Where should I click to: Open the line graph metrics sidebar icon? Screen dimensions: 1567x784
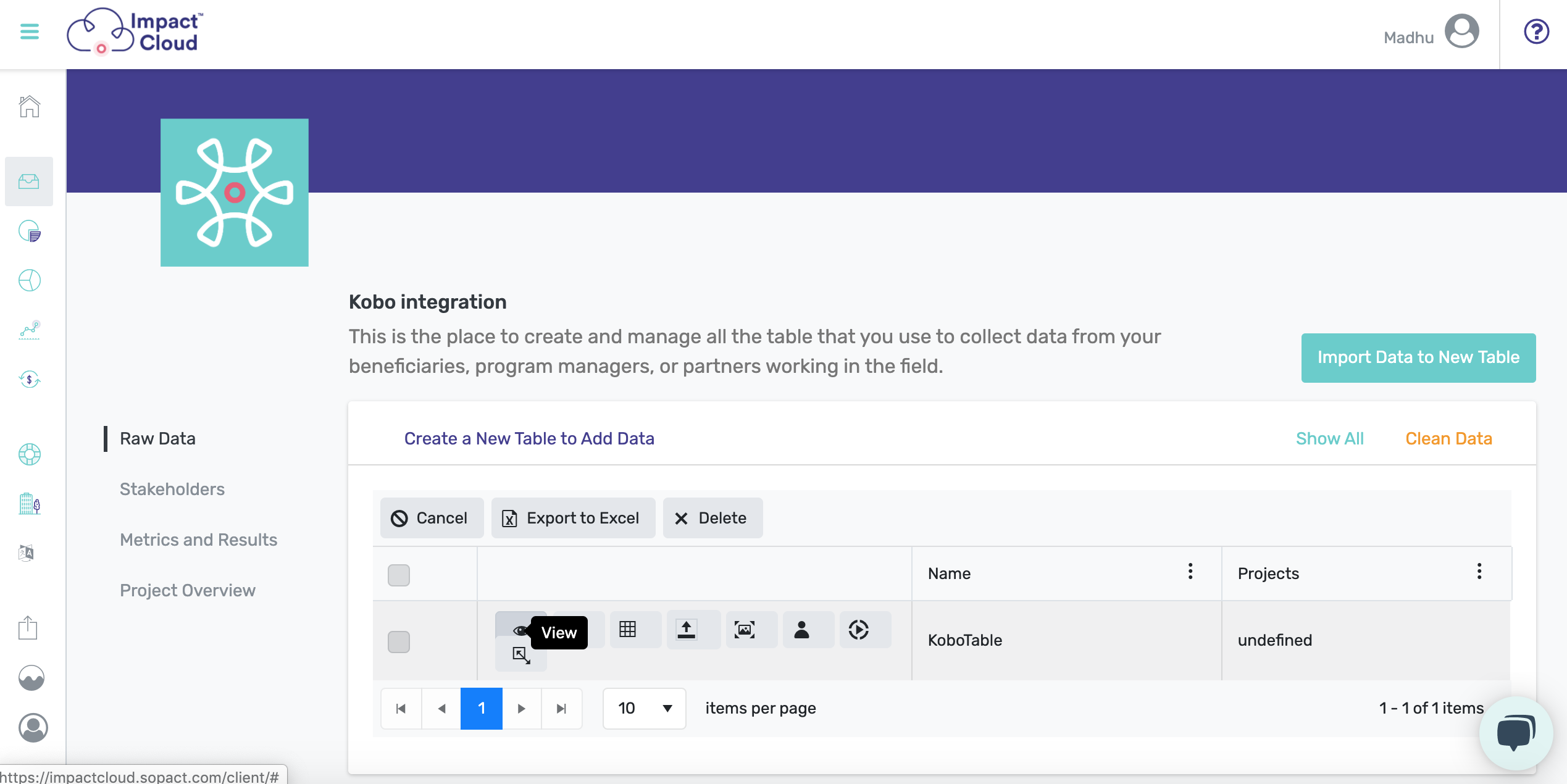pyautogui.click(x=29, y=330)
